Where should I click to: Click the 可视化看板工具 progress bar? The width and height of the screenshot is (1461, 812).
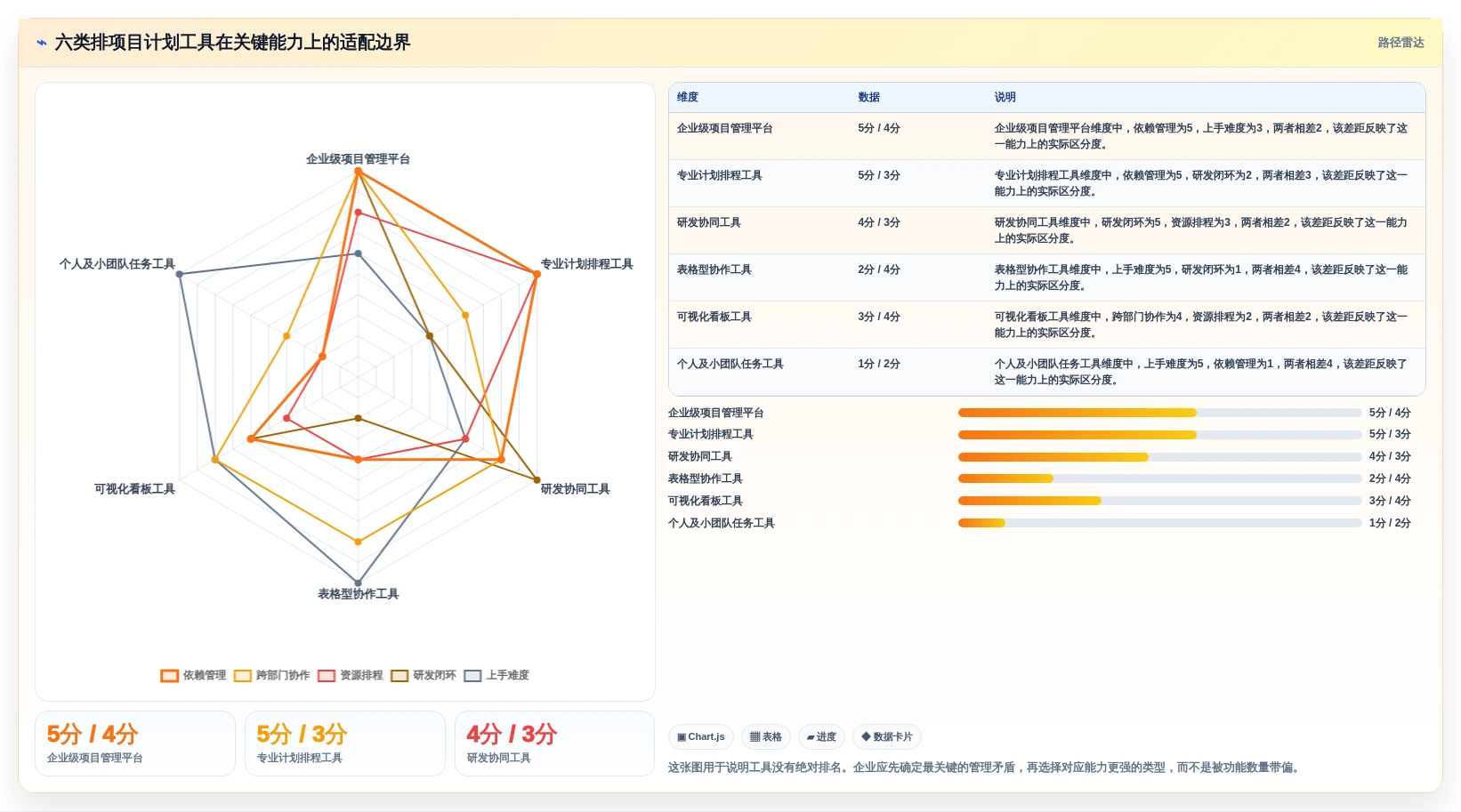[x=1159, y=501]
